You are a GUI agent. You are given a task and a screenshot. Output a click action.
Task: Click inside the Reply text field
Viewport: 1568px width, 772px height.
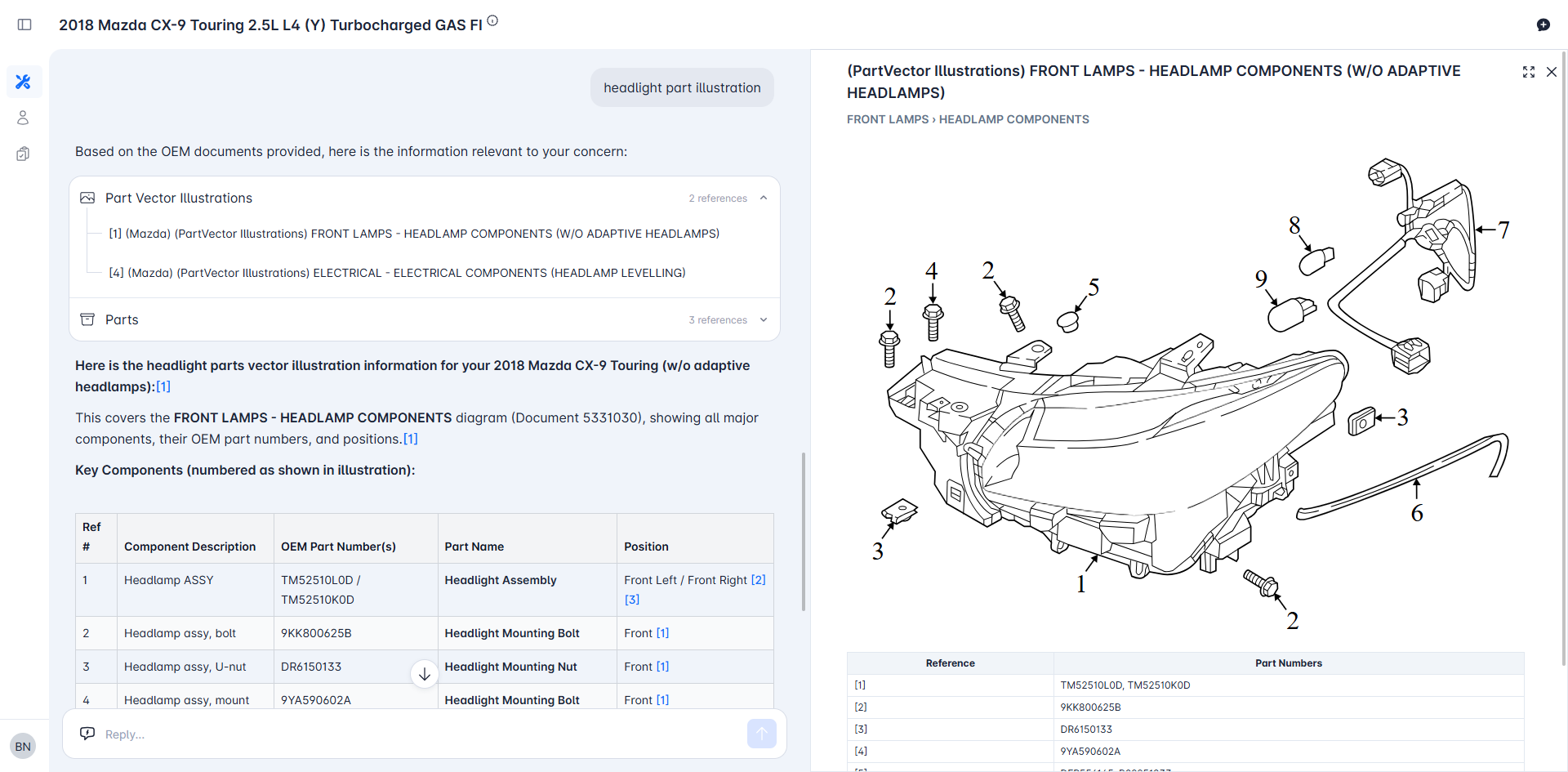(x=327, y=734)
